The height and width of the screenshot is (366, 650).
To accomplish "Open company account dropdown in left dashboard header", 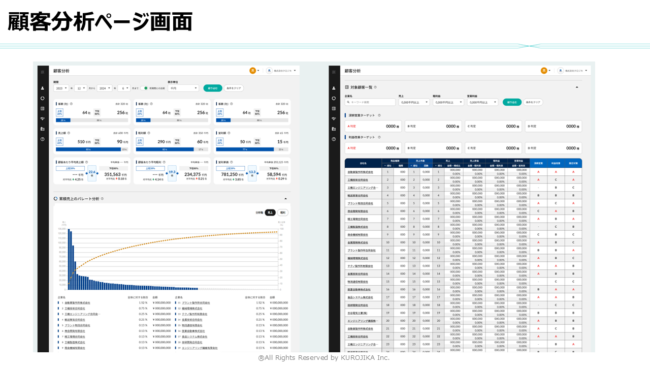I will pyautogui.click(x=282, y=71).
